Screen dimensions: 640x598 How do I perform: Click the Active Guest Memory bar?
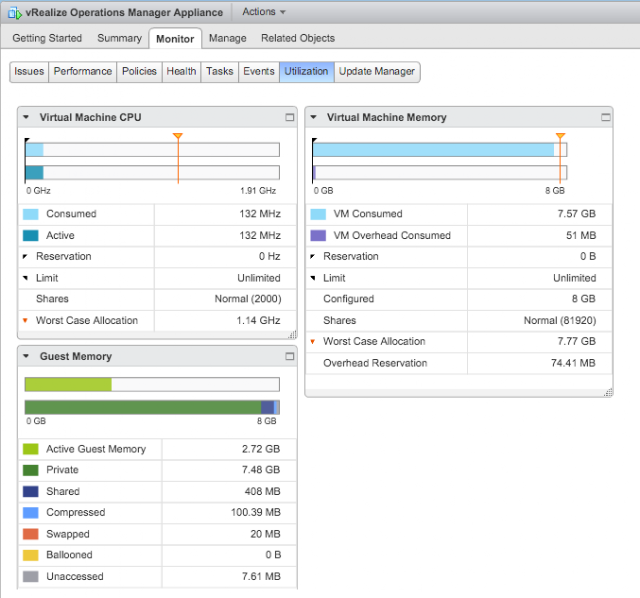pyautogui.click(x=68, y=385)
